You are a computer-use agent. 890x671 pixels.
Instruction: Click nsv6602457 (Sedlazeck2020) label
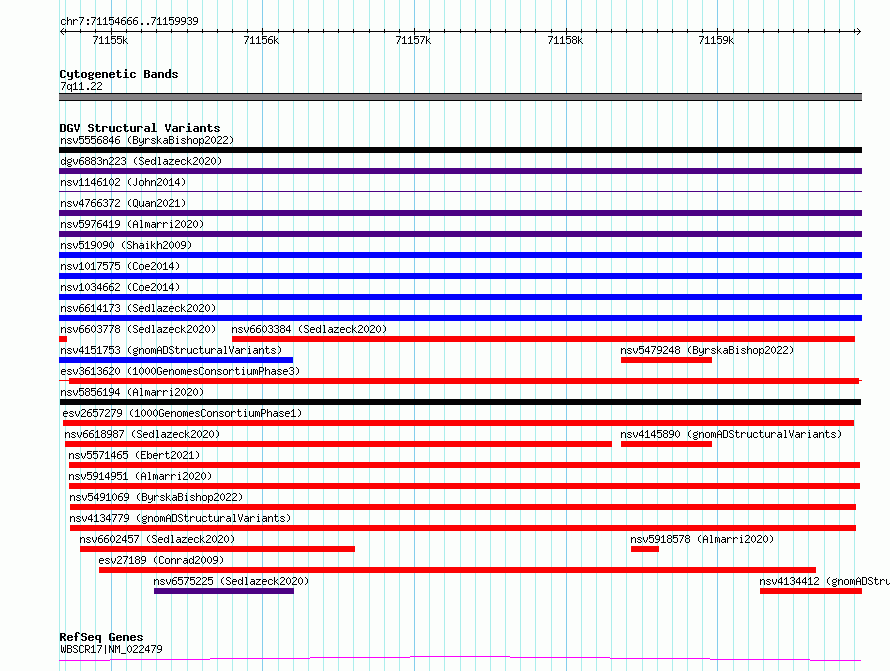click(157, 539)
